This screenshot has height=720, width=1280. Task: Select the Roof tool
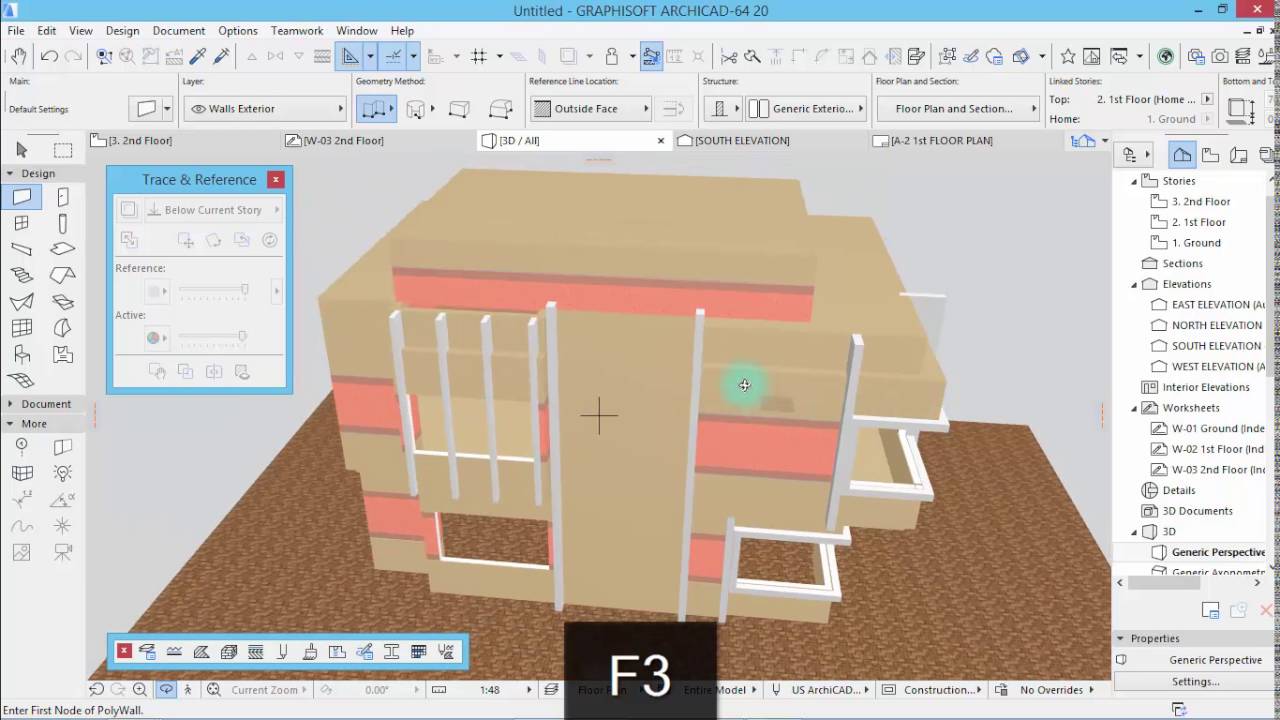pyautogui.click(x=63, y=275)
